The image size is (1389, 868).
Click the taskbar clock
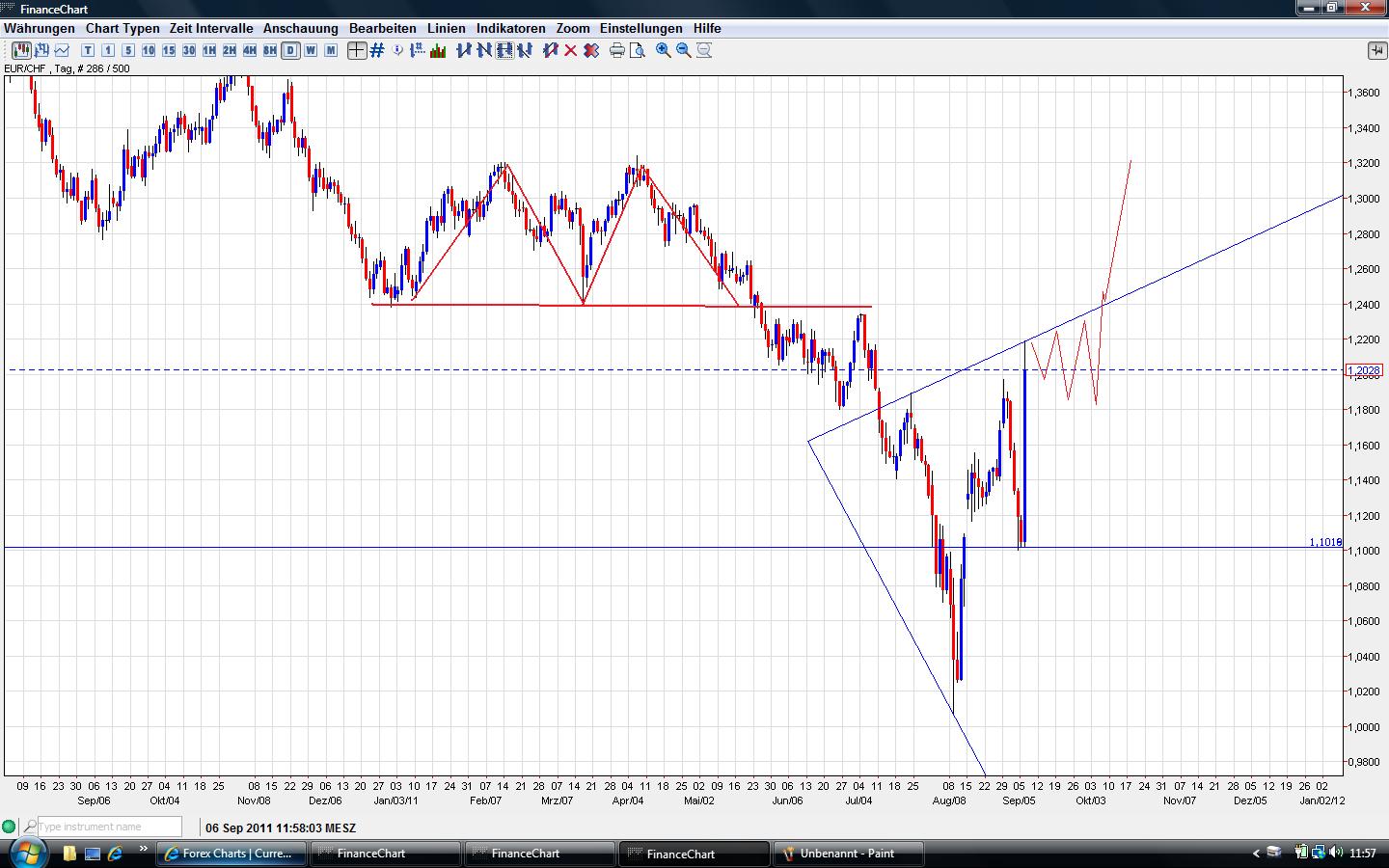(1363, 854)
